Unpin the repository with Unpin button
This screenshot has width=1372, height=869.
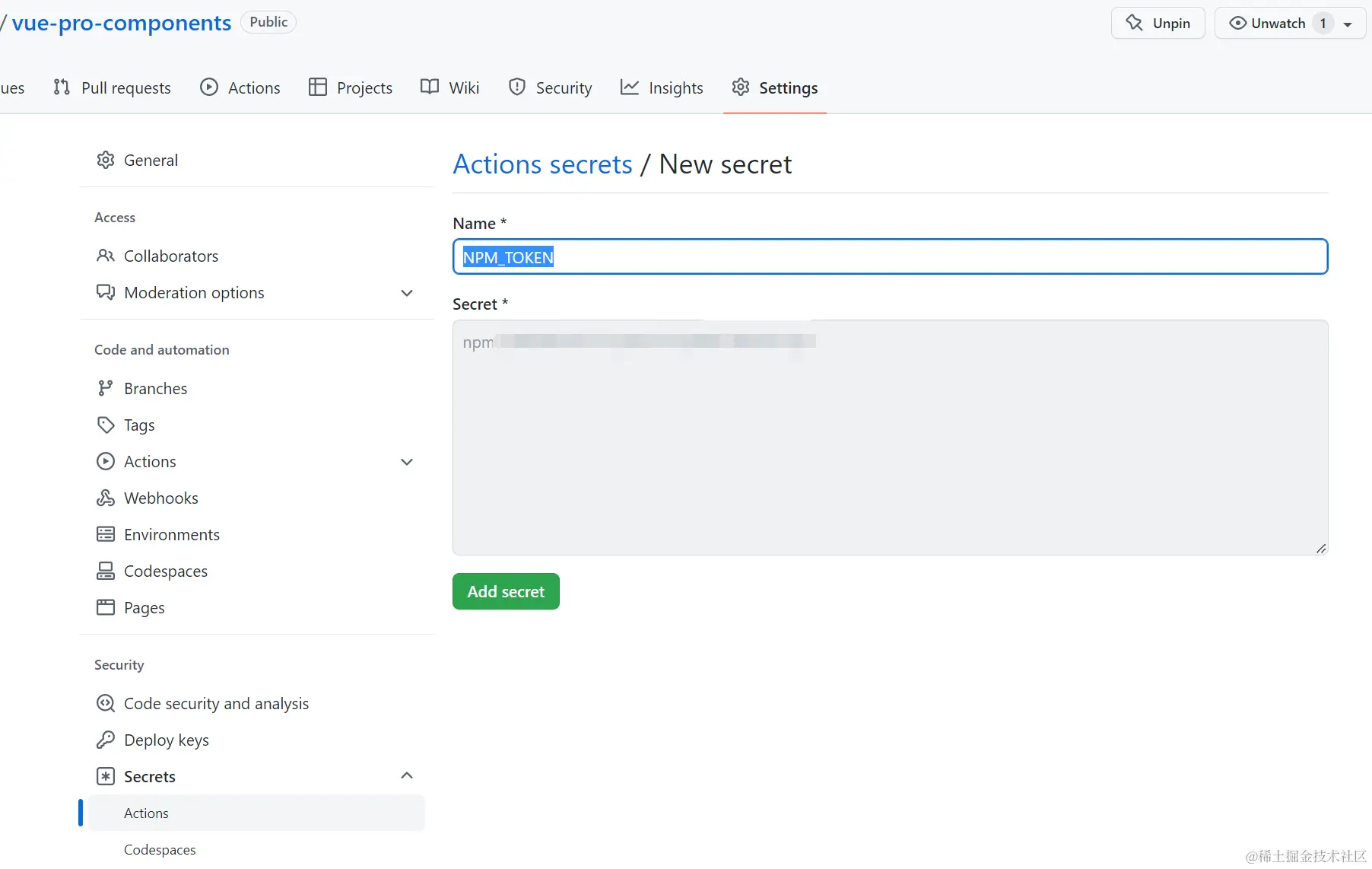pyautogui.click(x=1158, y=23)
